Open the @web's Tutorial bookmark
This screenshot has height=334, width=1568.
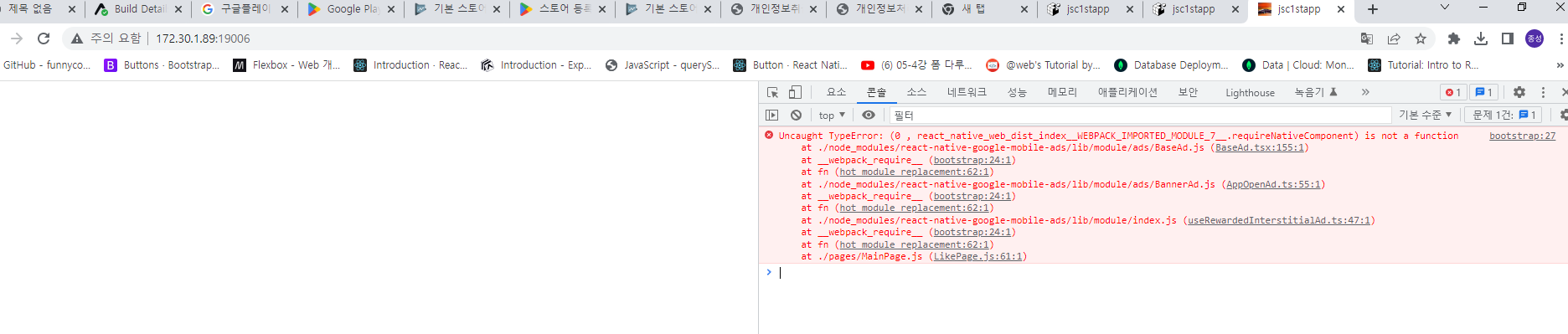click(x=1044, y=65)
